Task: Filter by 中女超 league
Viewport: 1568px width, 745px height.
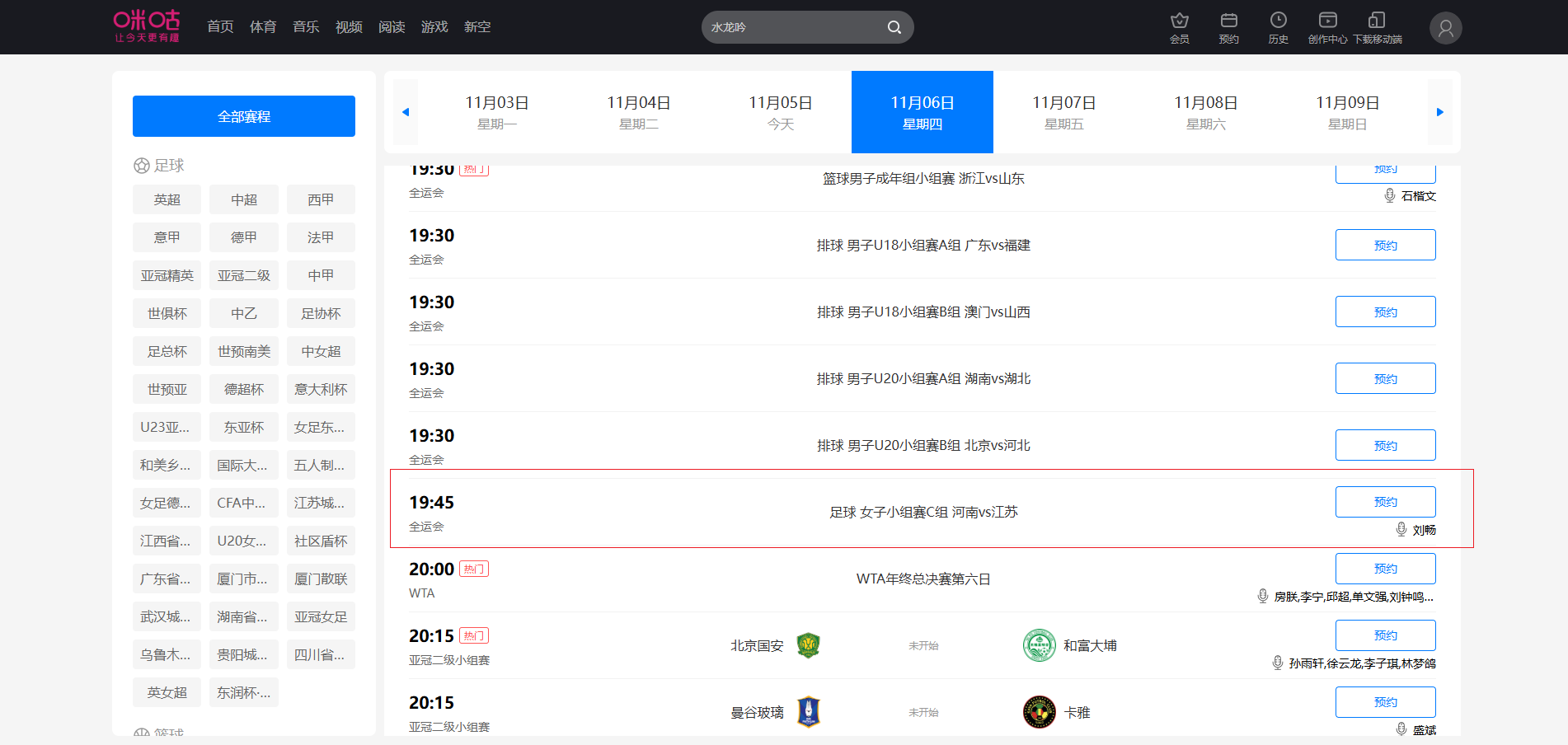Action: tap(321, 351)
